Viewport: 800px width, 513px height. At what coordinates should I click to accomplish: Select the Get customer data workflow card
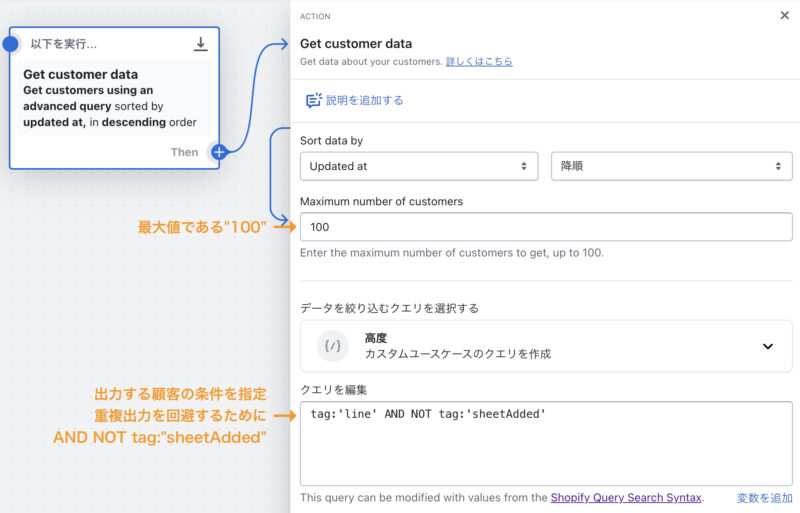[x=115, y=98]
